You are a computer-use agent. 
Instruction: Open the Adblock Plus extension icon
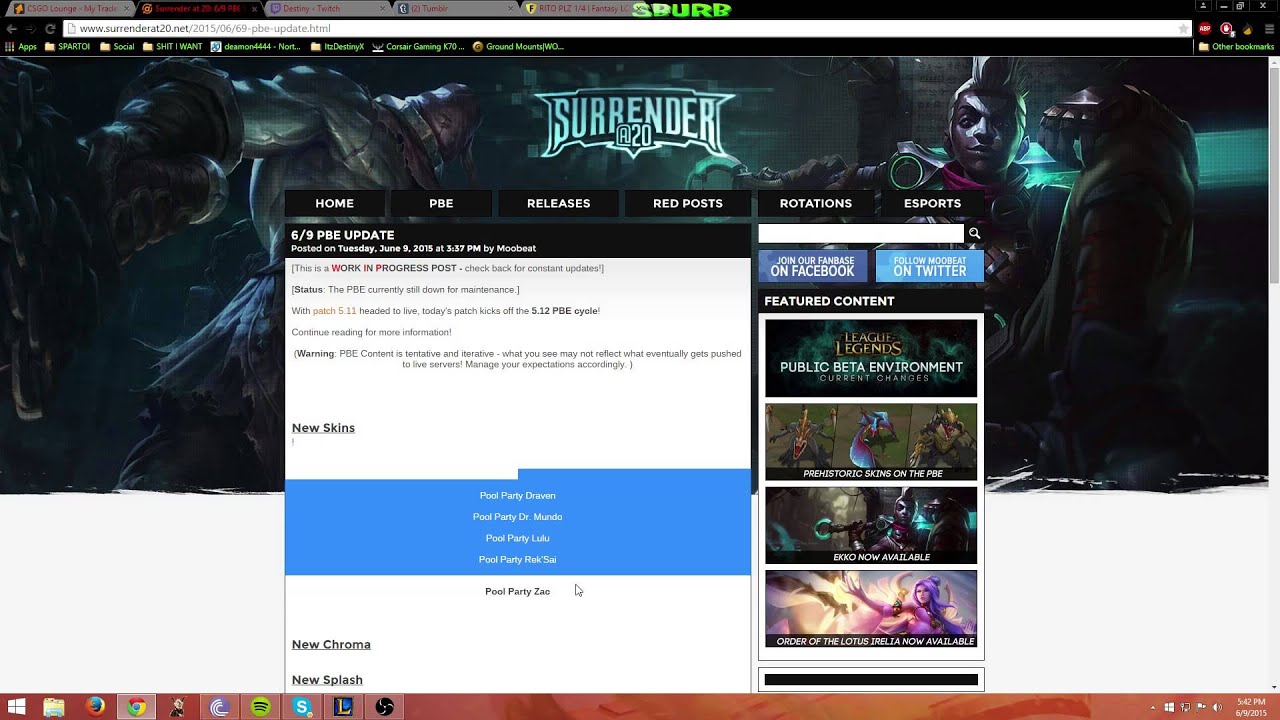coord(1205,29)
